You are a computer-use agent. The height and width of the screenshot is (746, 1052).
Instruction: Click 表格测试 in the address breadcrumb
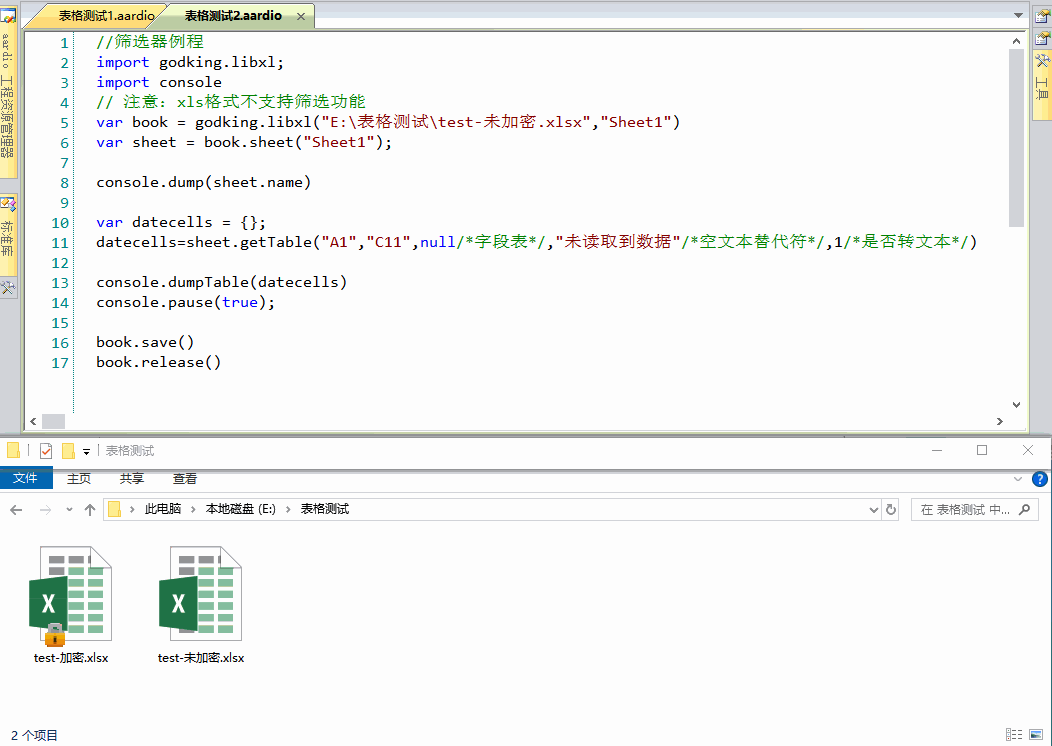[325, 509]
